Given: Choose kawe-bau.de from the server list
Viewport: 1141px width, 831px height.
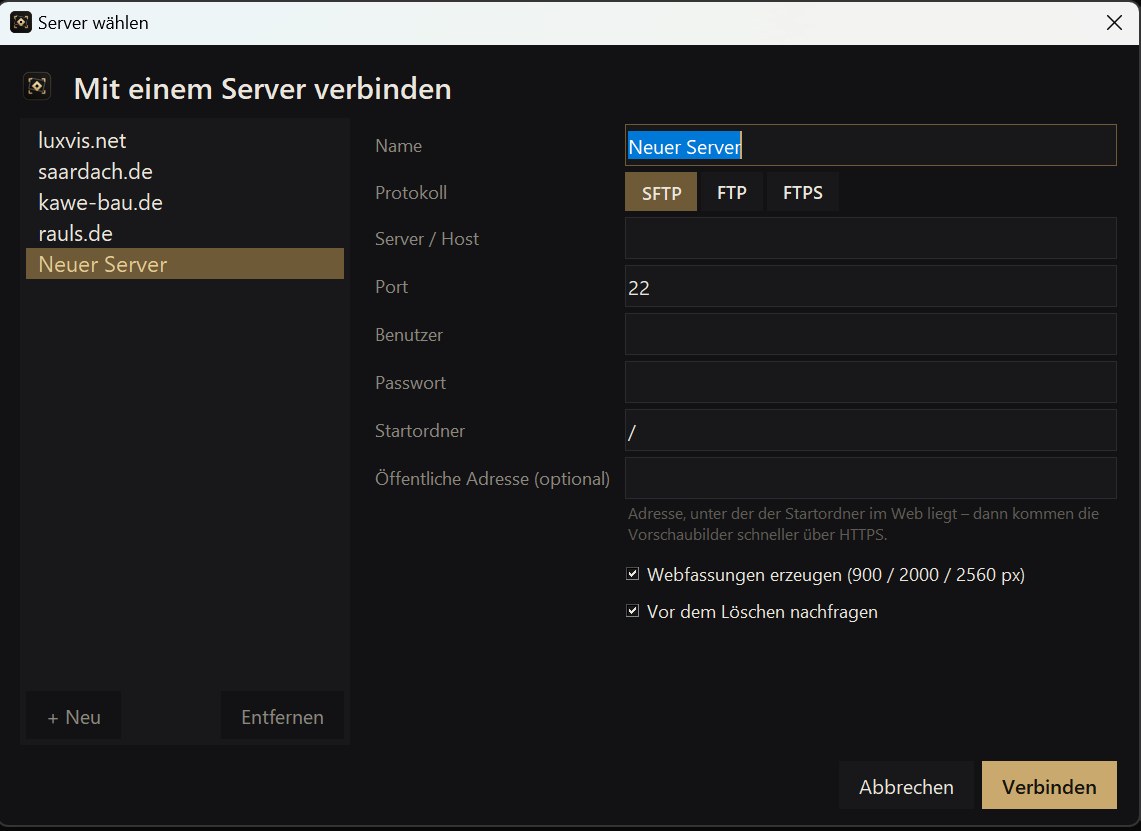Looking at the screenshot, I should (x=185, y=202).
